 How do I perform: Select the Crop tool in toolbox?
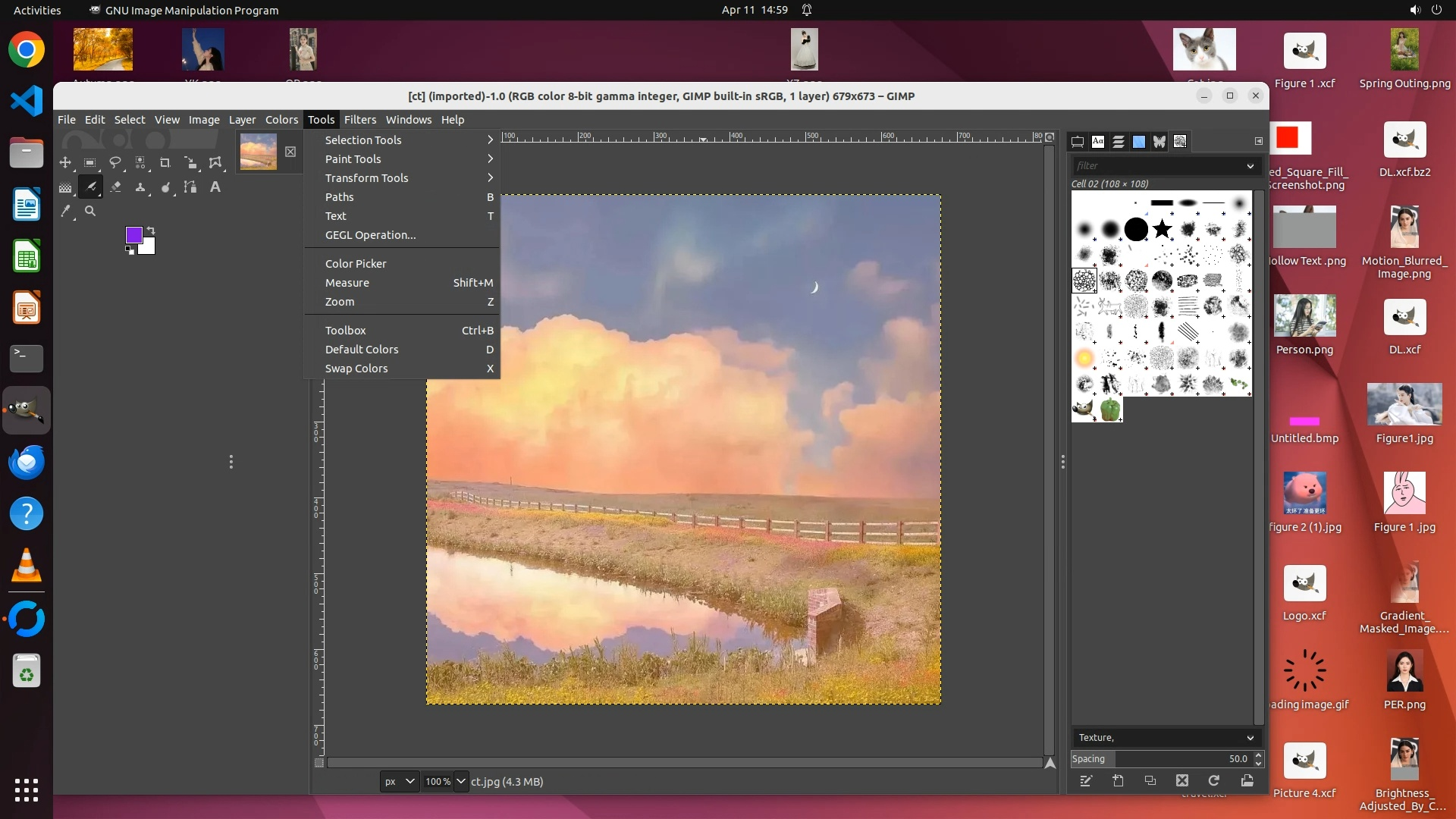[x=165, y=162]
